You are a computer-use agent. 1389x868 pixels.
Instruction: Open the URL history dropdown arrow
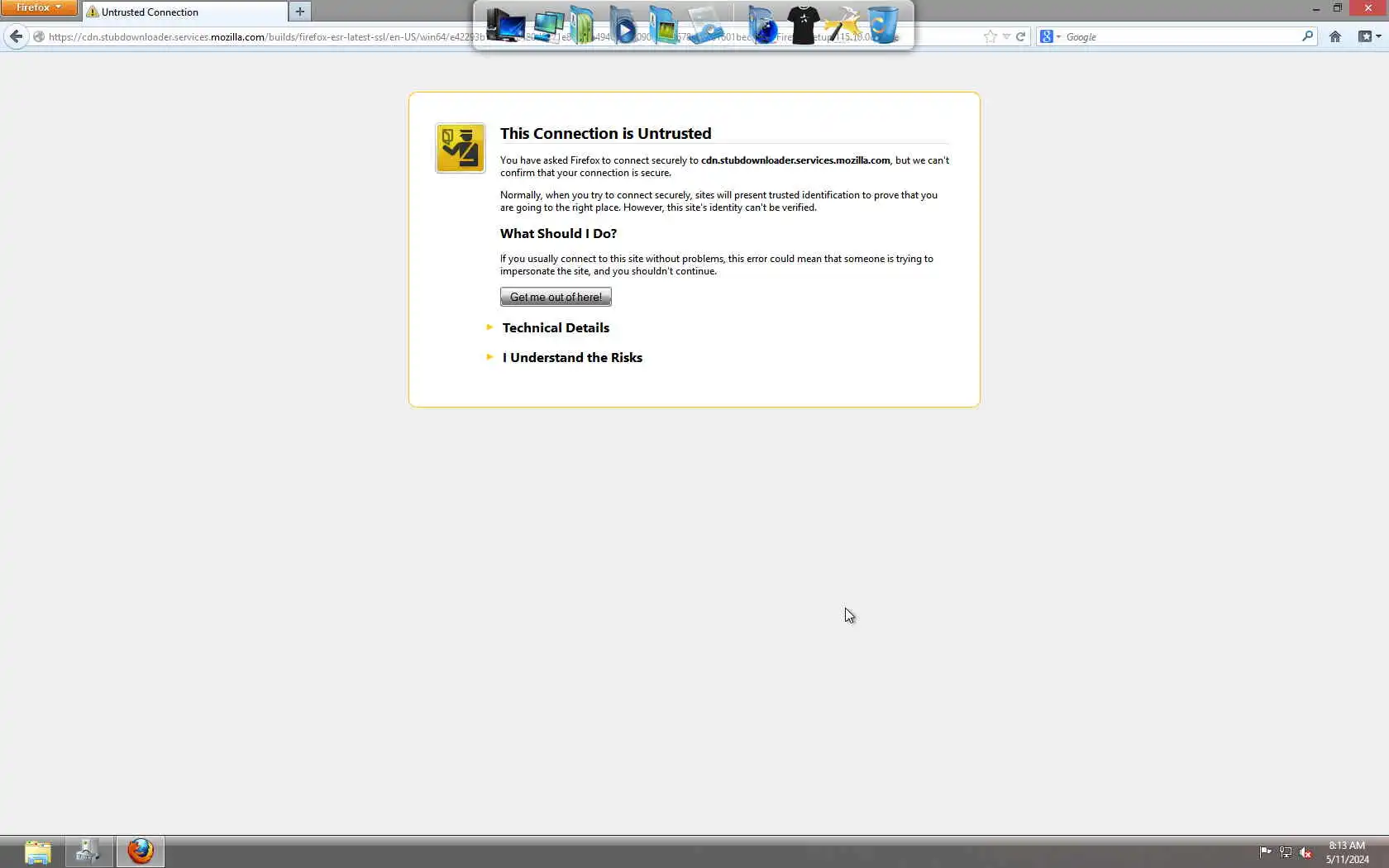click(x=1006, y=36)
